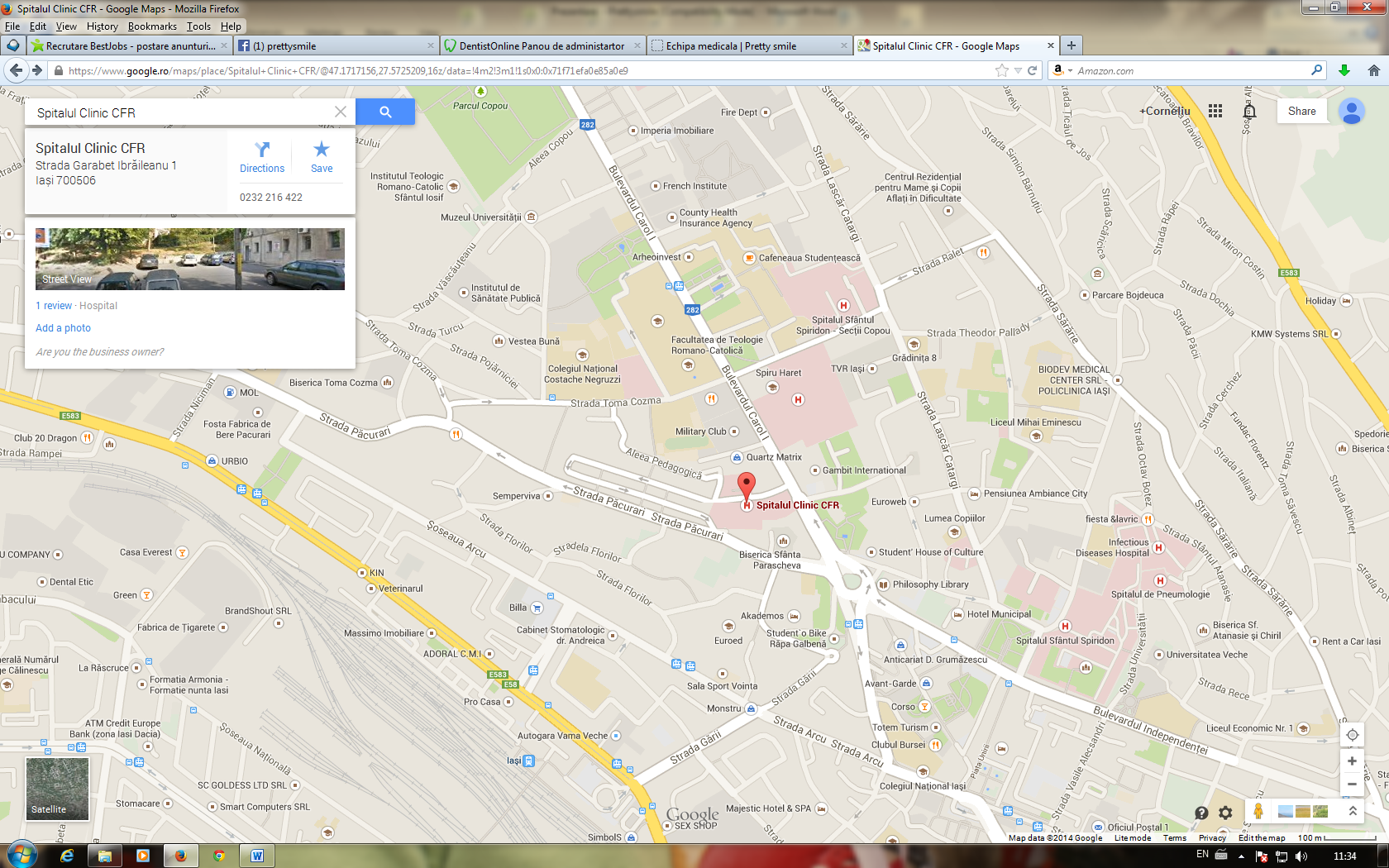The image size is (1389, 868).
Task: Click the search magnifier in search bar
Action: click(1317, 71)
